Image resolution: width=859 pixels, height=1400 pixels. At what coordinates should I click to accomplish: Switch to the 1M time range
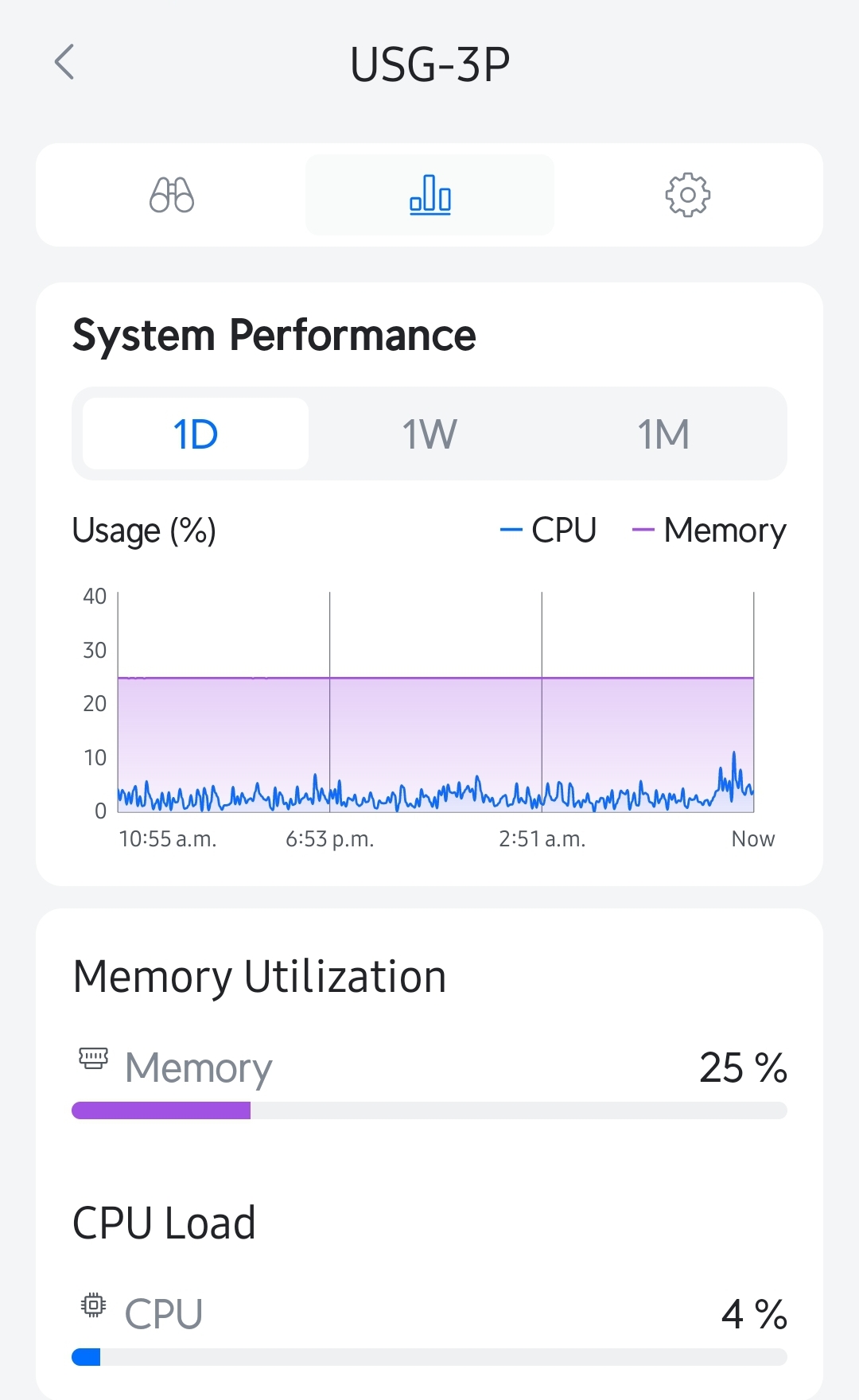tap(663, 434)
